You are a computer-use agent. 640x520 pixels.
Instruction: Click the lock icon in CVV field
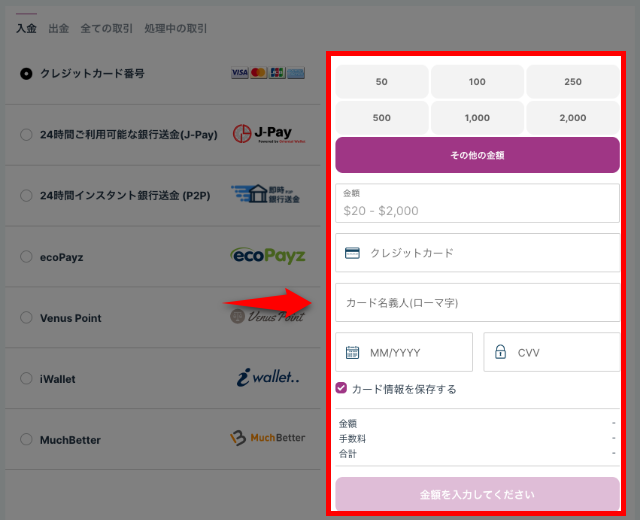point(500,353)
